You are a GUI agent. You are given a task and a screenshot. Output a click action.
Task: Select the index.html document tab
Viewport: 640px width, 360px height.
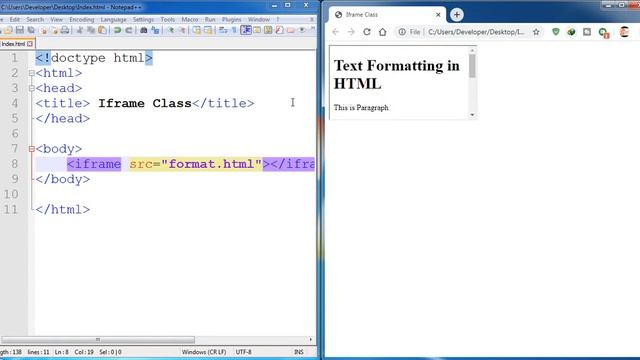(x=13, y=44)
